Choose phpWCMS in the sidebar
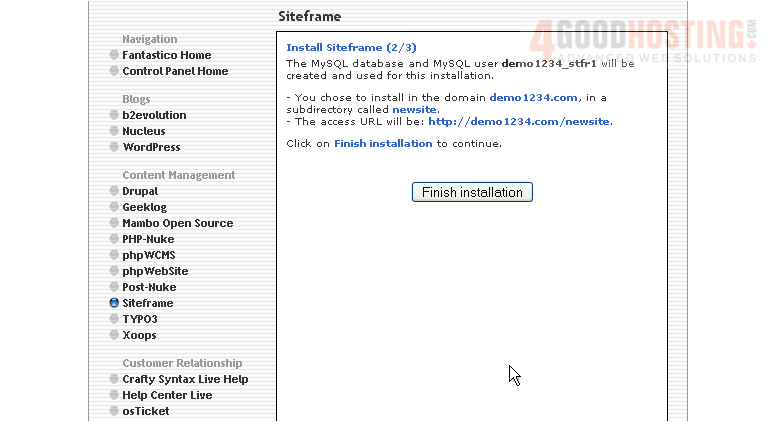776x422 pixels. 148,255
